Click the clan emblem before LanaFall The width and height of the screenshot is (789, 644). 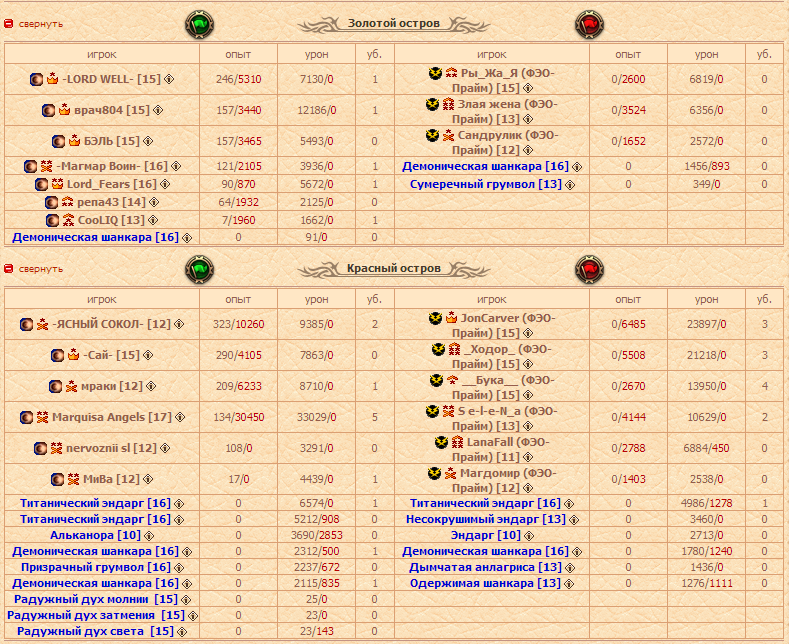pyautogui.click(x=441, y=442)
